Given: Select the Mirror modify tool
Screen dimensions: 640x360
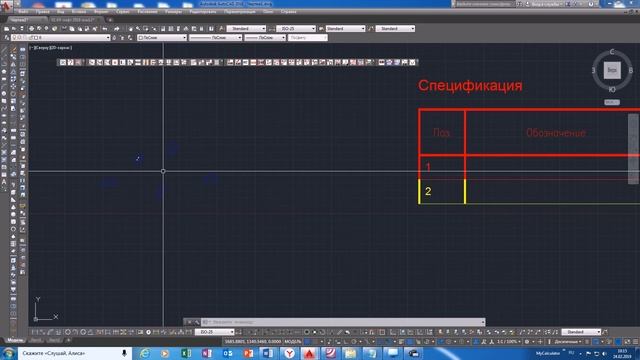Looking at the screenshot, I should 13,64.
